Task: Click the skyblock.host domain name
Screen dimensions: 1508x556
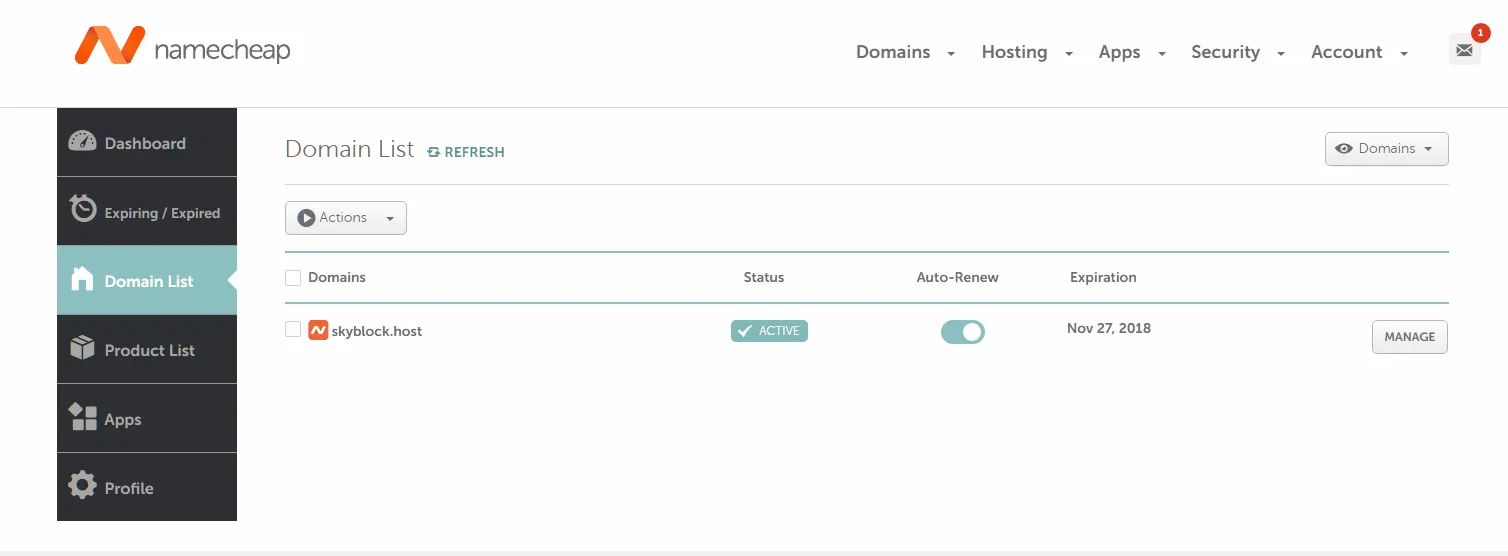Action: coord(377,331)
